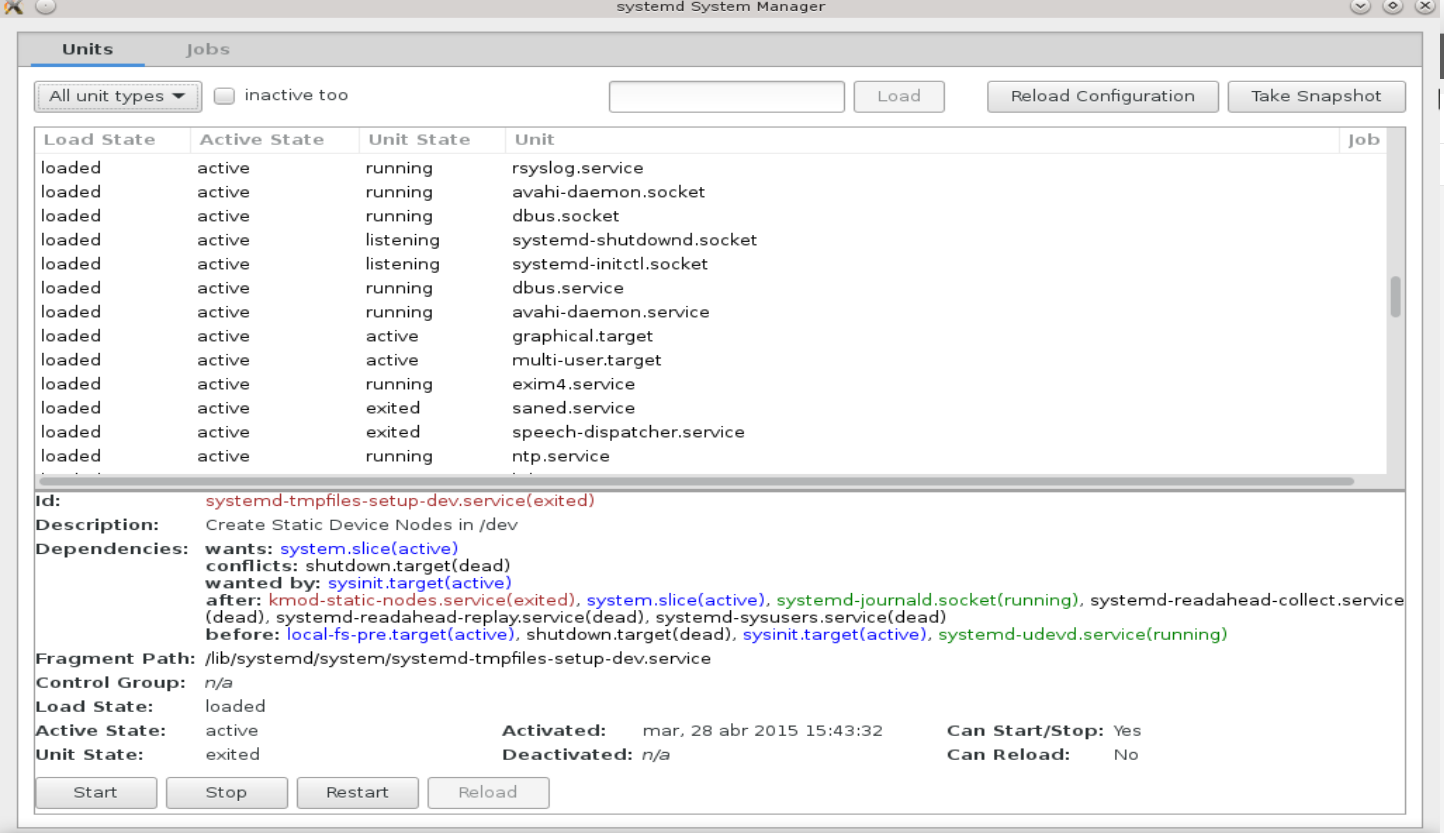
Task: Select speech-dispatcher.service row
Action: tap(711, 432)
